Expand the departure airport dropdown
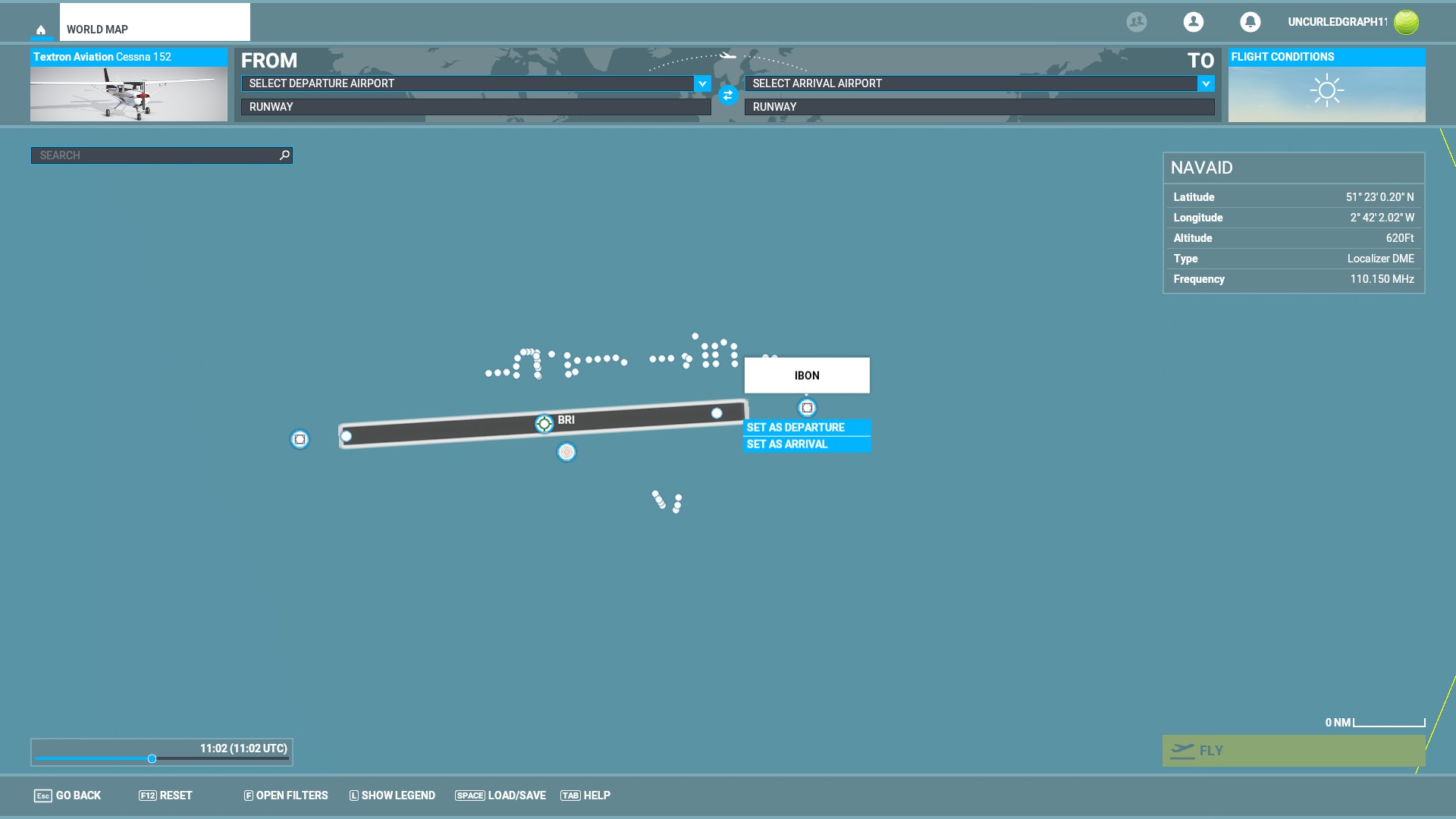This screenshot has width=1456, height=819. click(702, 83)
